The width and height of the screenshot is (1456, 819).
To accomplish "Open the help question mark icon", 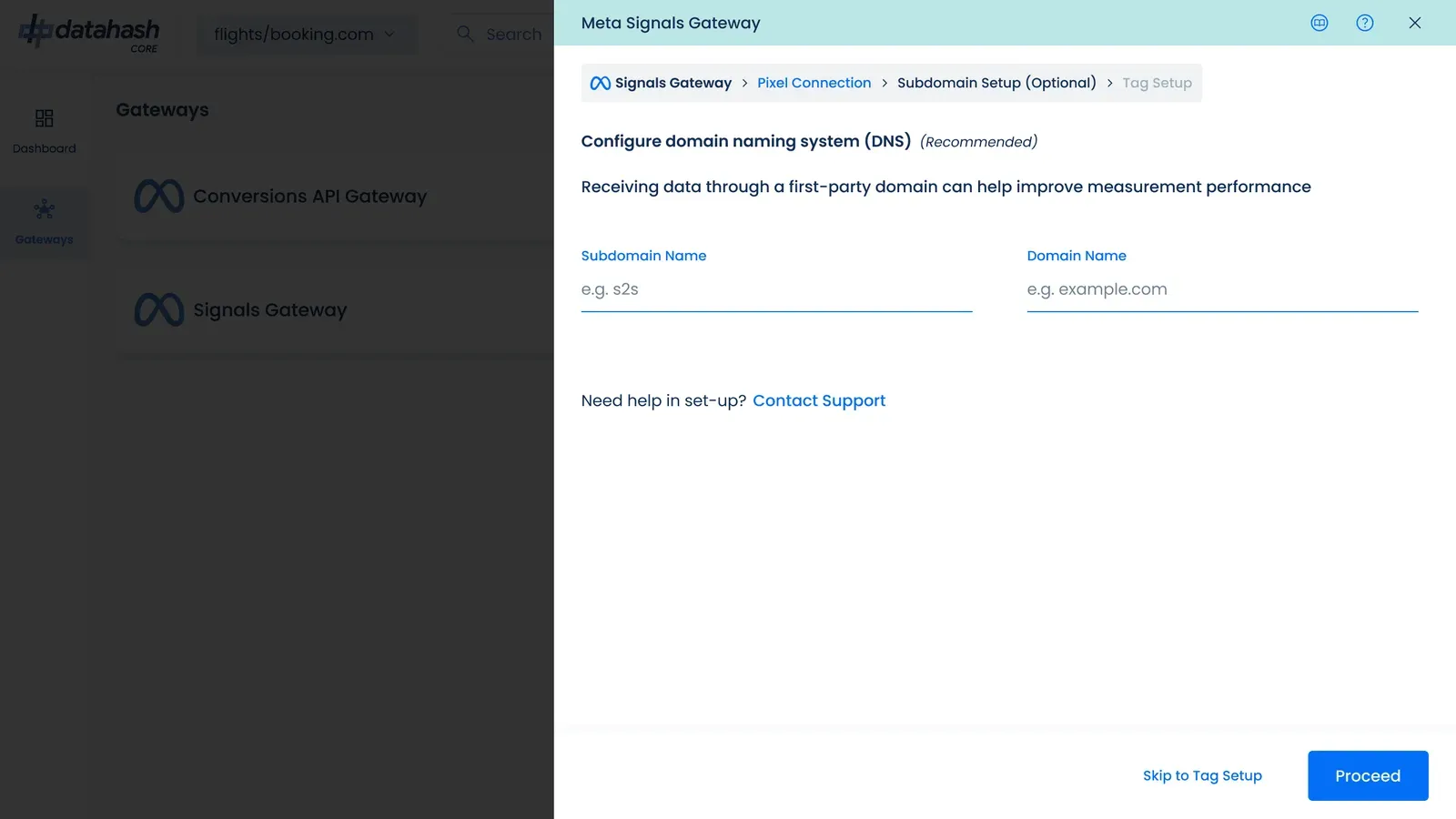I will [x=1365, y=23].
